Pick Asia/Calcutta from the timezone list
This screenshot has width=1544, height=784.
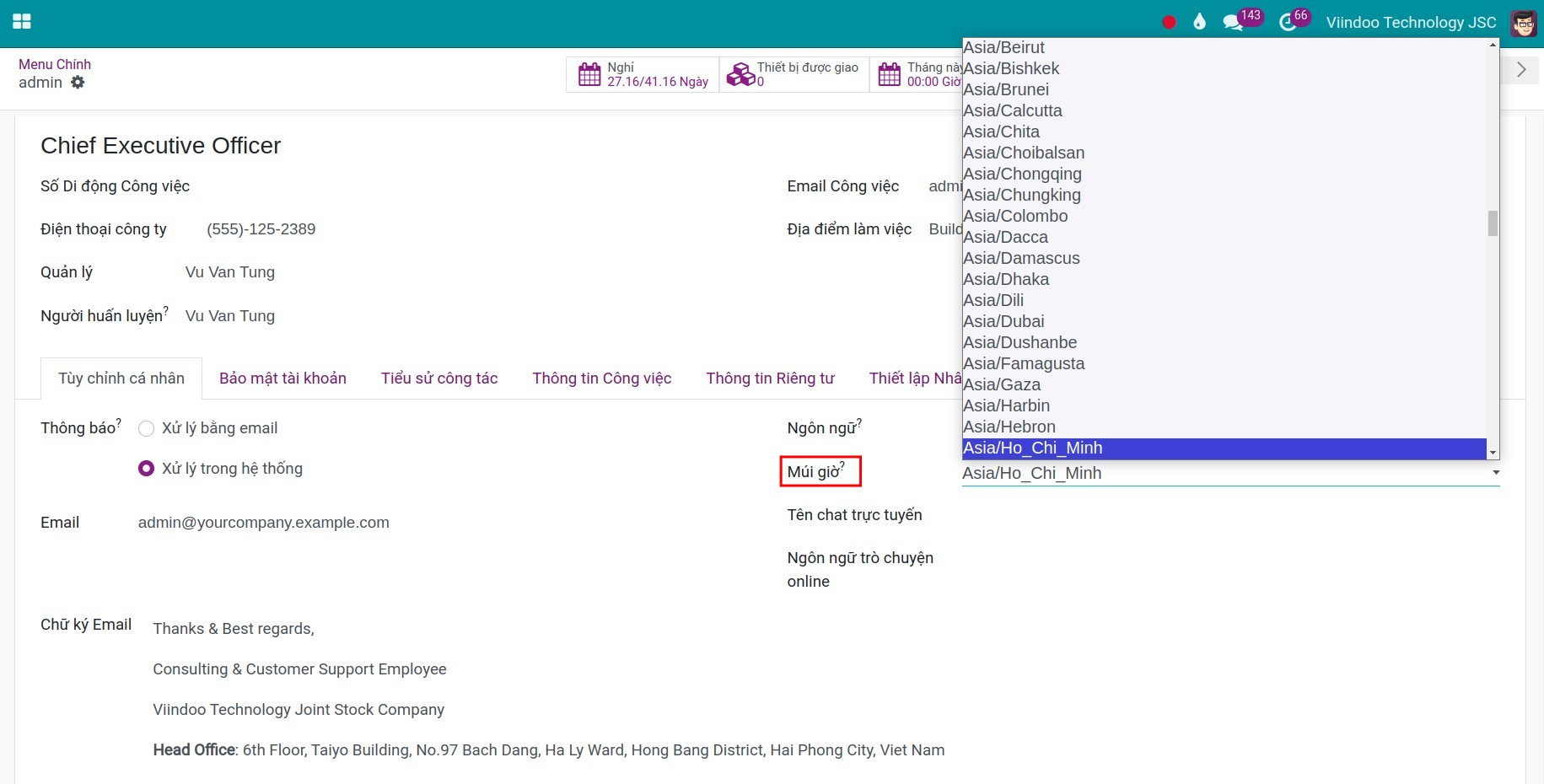1224,110
